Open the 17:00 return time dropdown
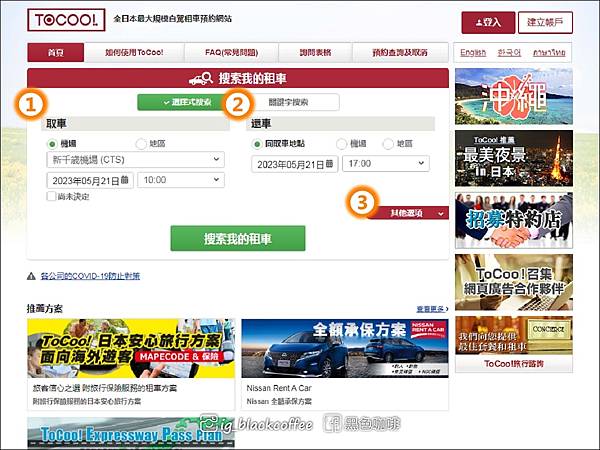Screen dimensions: 600x450 (x=386, y=163)
